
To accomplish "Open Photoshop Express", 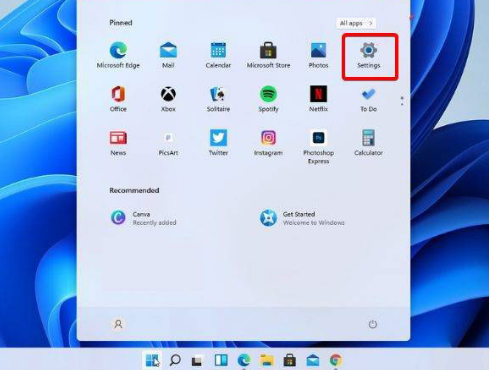I will click(x=318, y=147).
